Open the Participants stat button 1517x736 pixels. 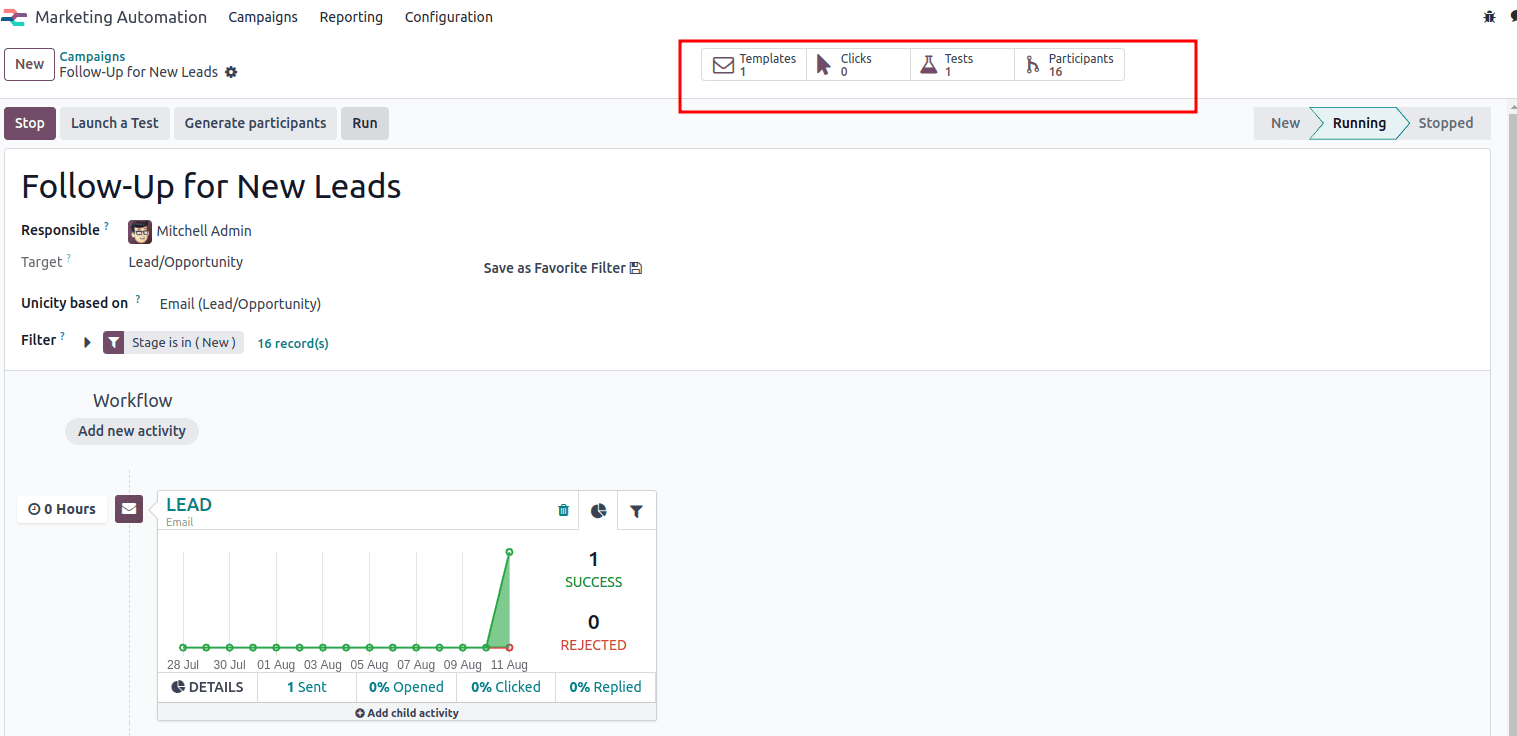point(1069,65)
